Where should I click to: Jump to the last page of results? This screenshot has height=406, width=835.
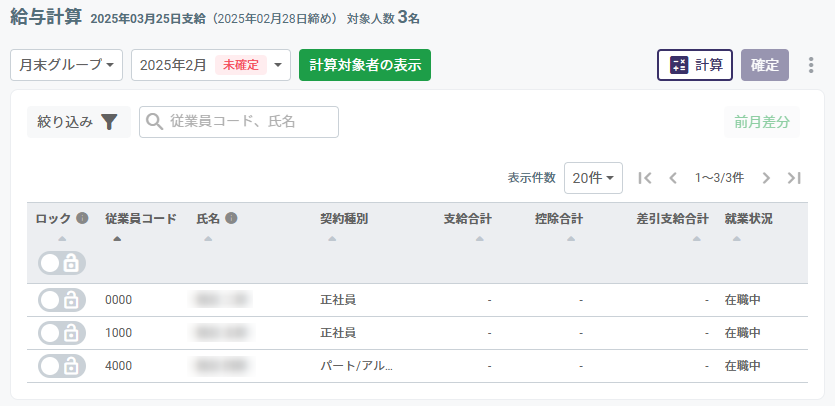click(x=794, y=178)
